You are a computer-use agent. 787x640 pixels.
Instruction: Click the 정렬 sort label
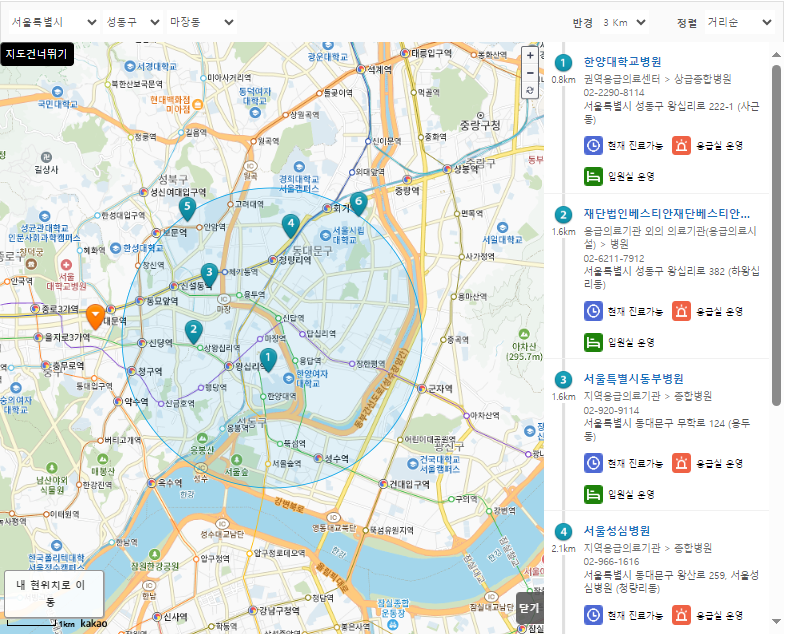[687, 23]
